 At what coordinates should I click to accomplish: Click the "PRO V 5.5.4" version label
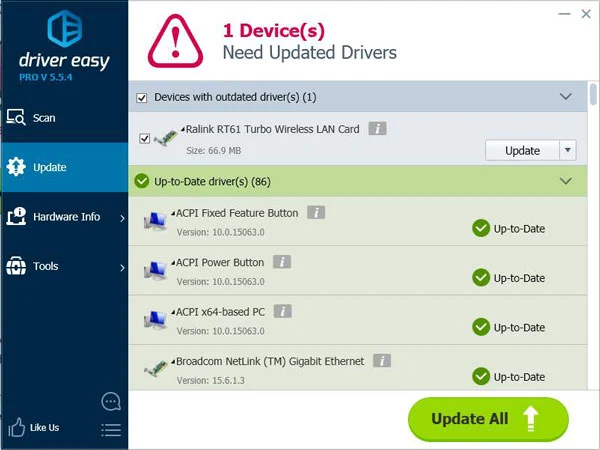click(x=46, y=77)
